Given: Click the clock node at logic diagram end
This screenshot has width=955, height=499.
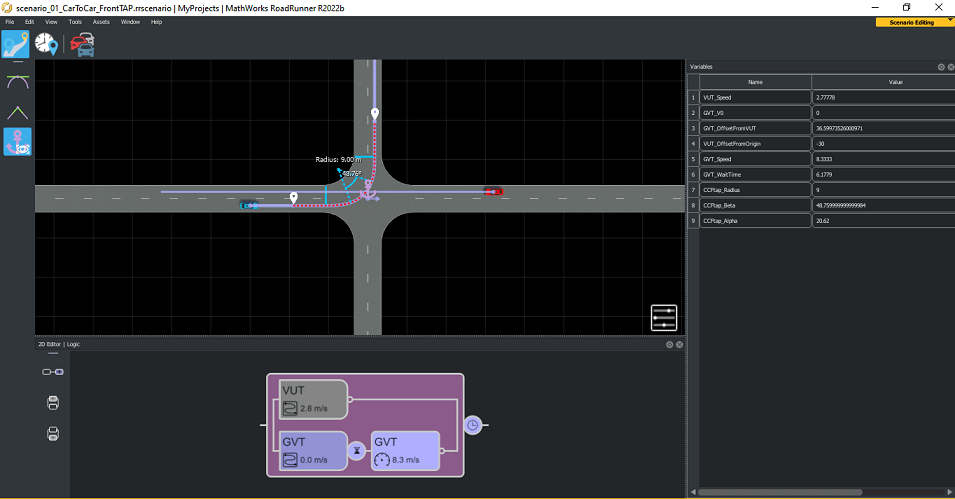Looking at the screenshot, I should pyautogui.click(x=472, y=425).
